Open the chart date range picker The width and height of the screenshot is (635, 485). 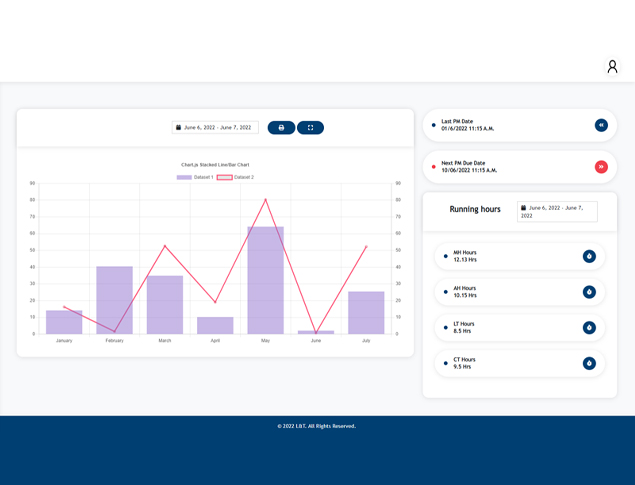click(x=216, y=128)
